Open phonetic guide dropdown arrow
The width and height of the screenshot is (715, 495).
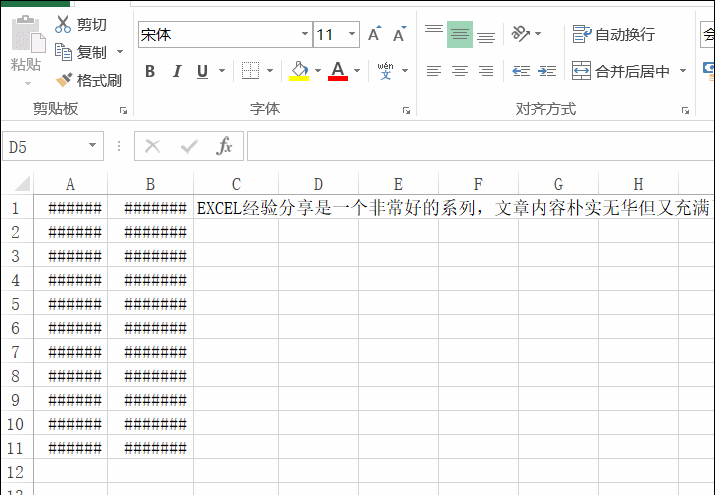click(x=404, y=71)
